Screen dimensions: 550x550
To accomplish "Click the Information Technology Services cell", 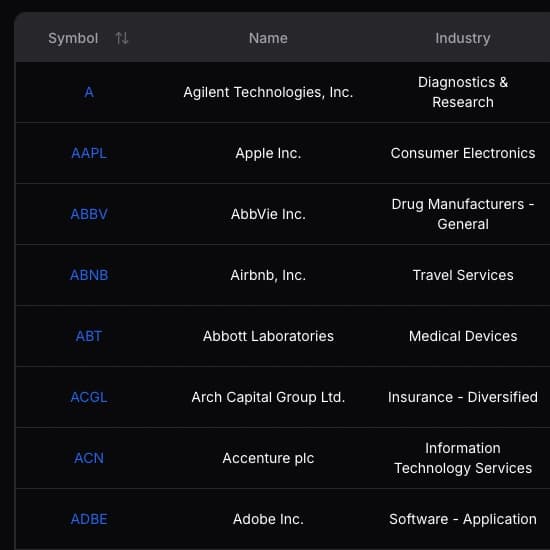I will 463,458.
